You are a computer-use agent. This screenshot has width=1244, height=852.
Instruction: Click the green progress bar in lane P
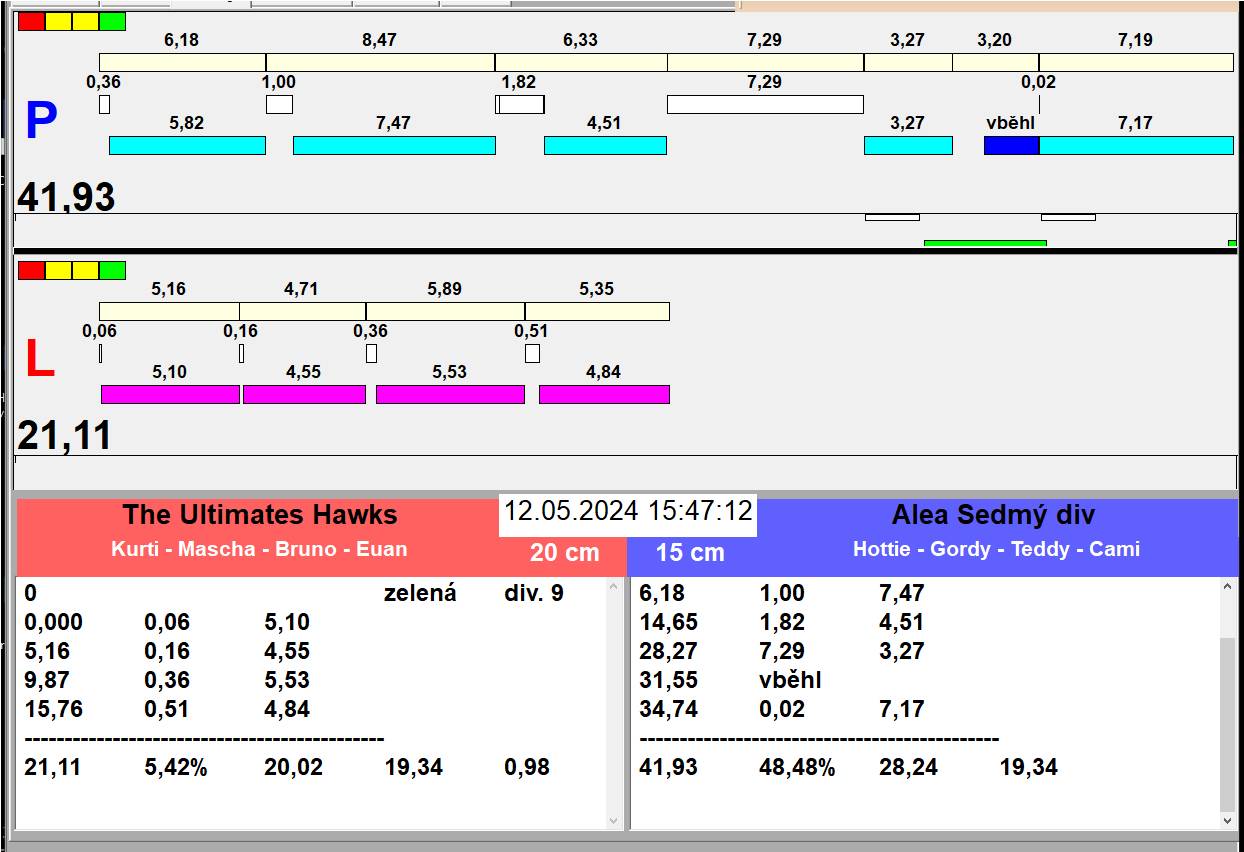point(985,243)
